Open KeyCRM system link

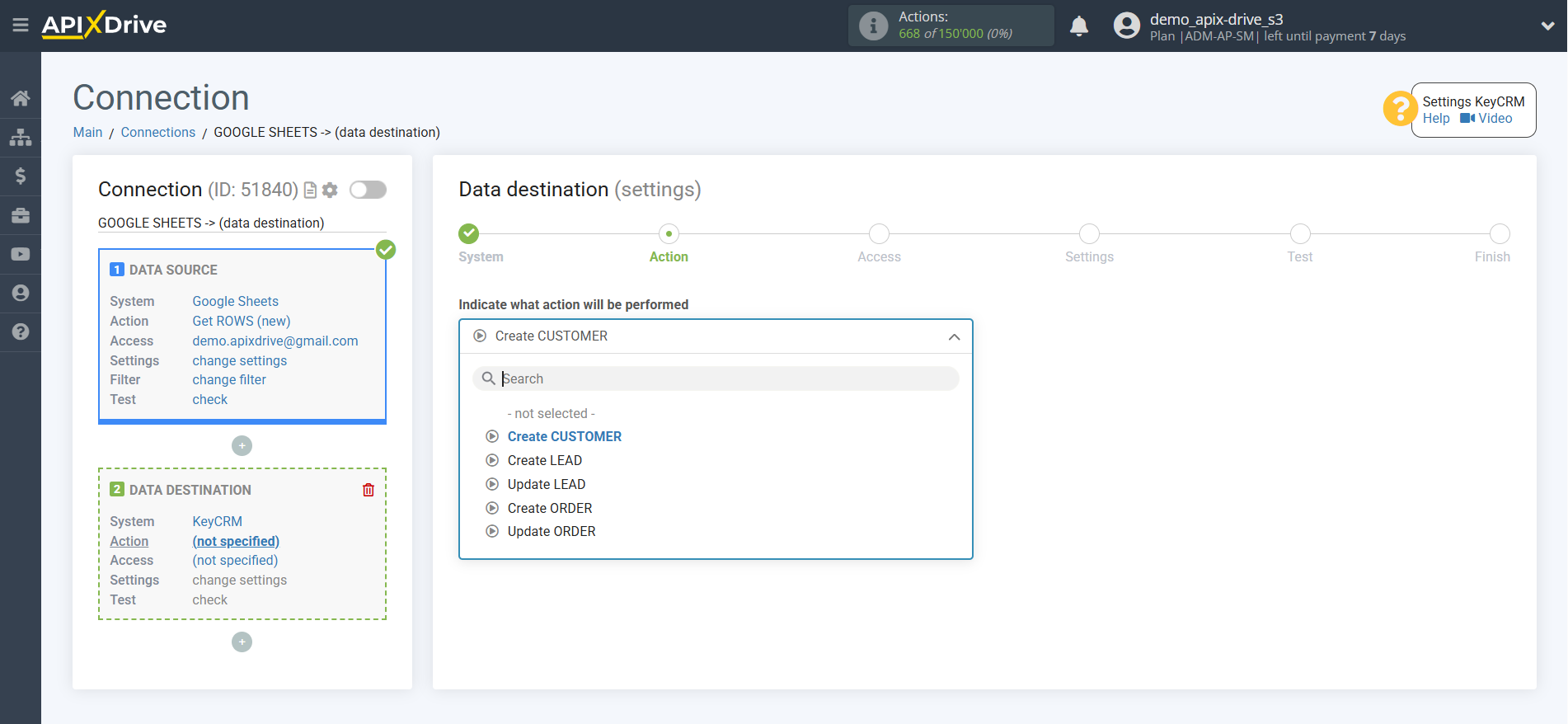[x=218, y=521]
